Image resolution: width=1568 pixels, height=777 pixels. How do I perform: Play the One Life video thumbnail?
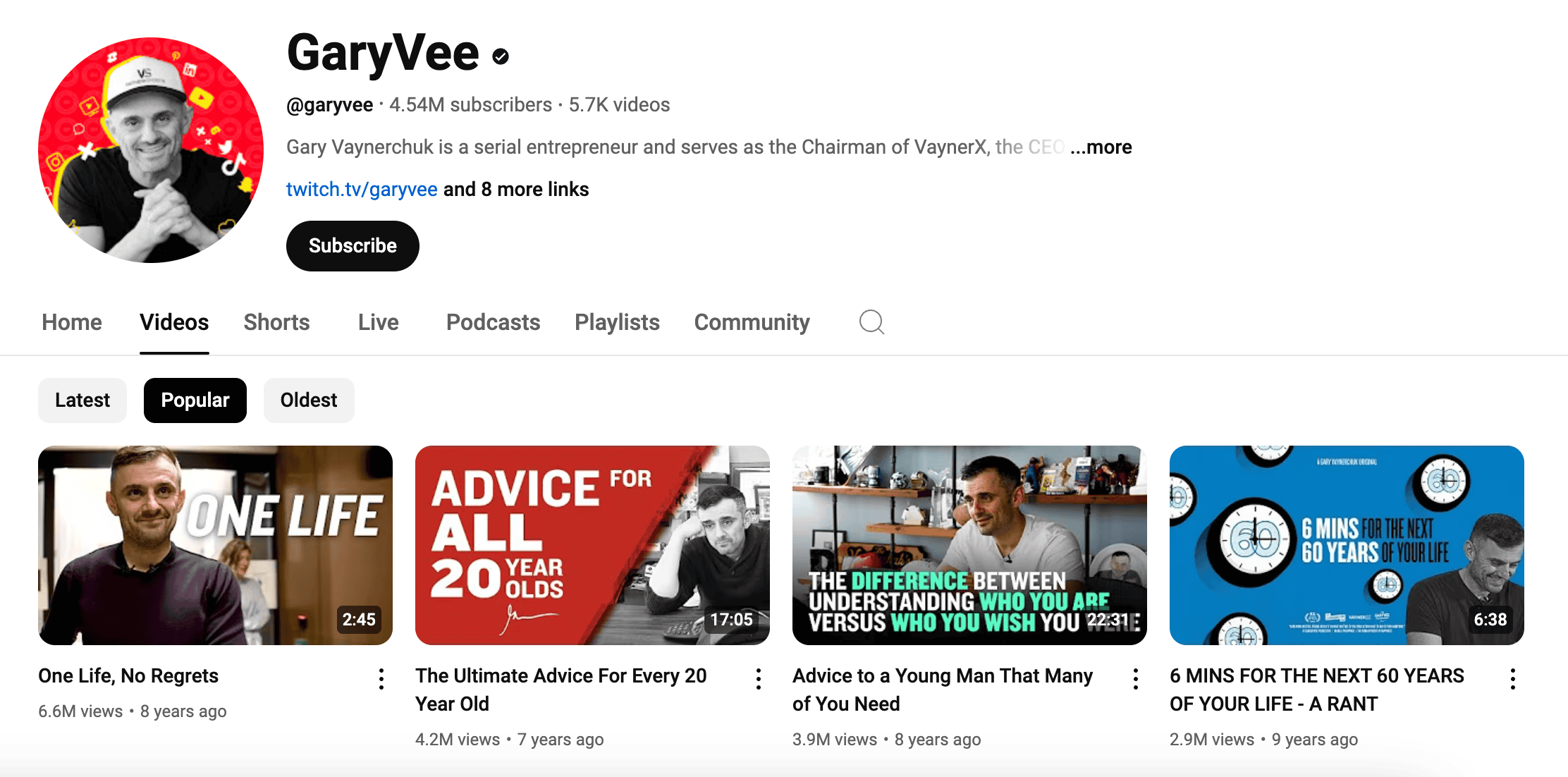215,545
